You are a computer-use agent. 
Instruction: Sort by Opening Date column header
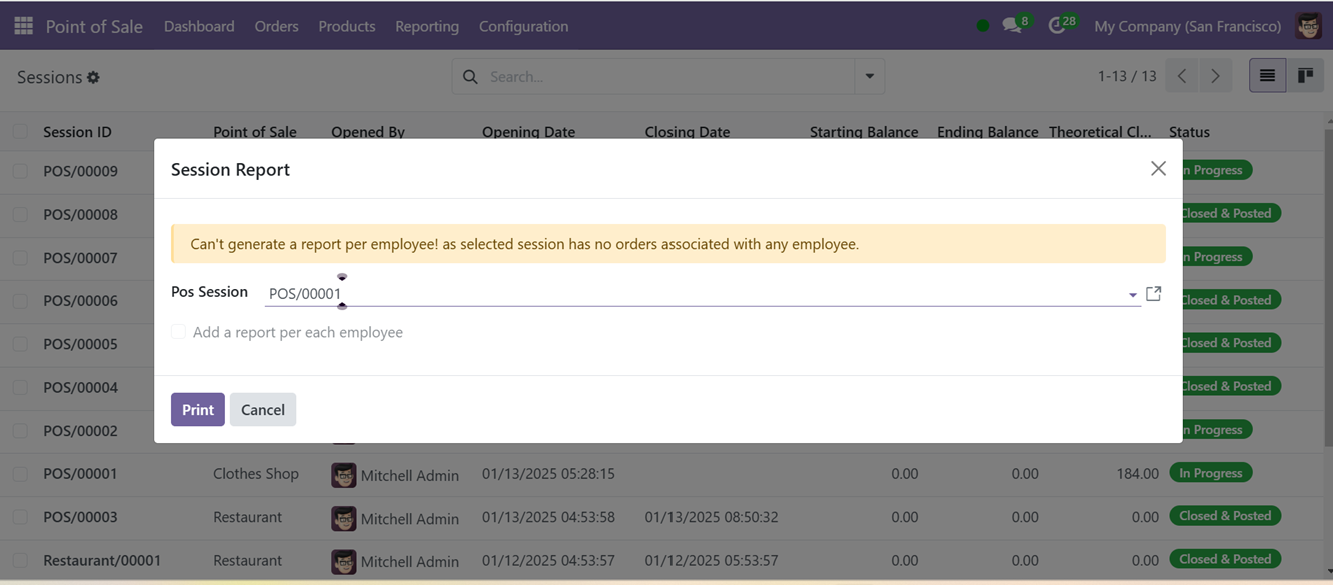528,131
